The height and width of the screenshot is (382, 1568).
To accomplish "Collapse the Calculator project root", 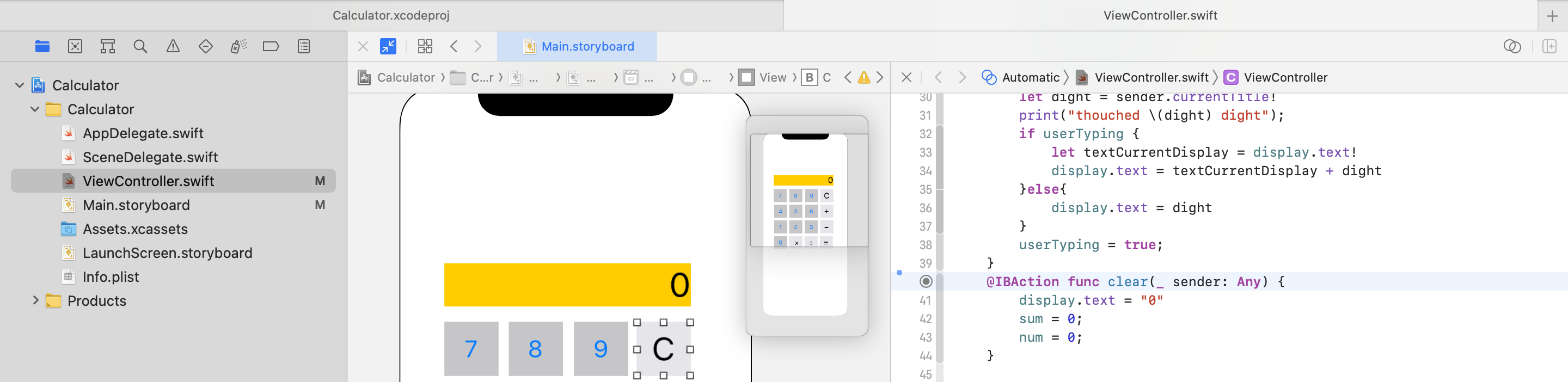I will (x=20, y=85).
